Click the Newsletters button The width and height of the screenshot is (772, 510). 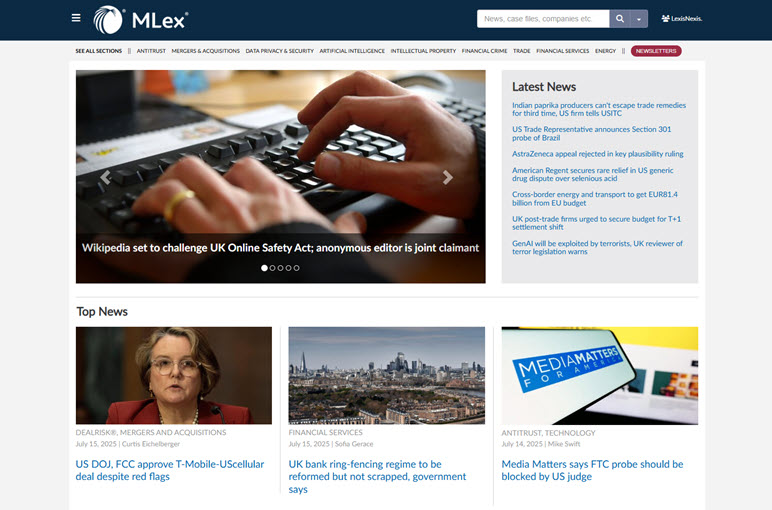656,51
